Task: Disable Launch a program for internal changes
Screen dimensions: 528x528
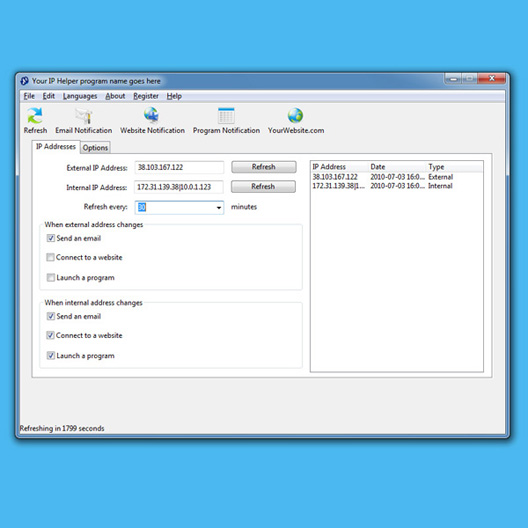Action: tap(51, 356)
